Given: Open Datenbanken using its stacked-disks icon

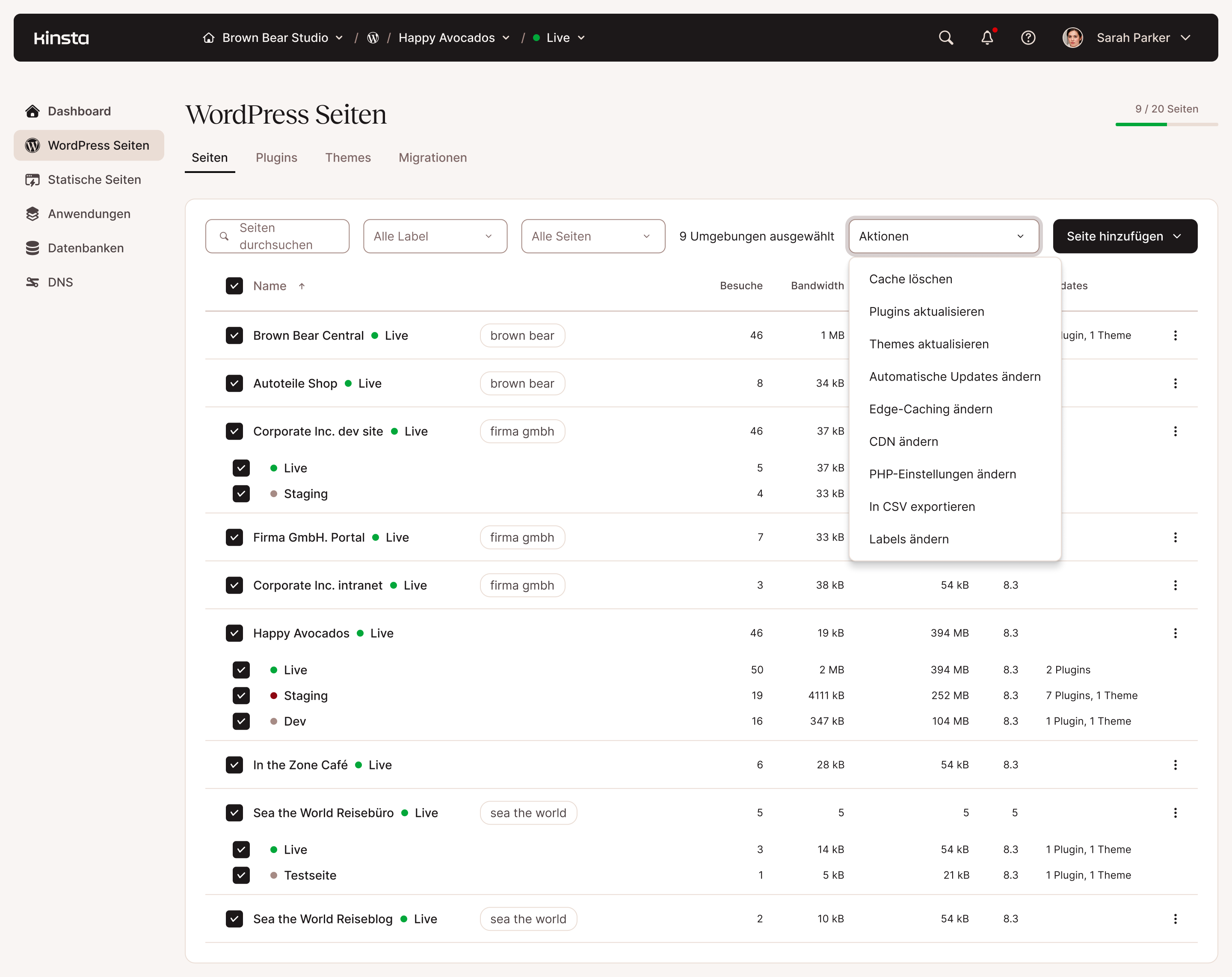Looking at the screenshot, I should 33,248.
